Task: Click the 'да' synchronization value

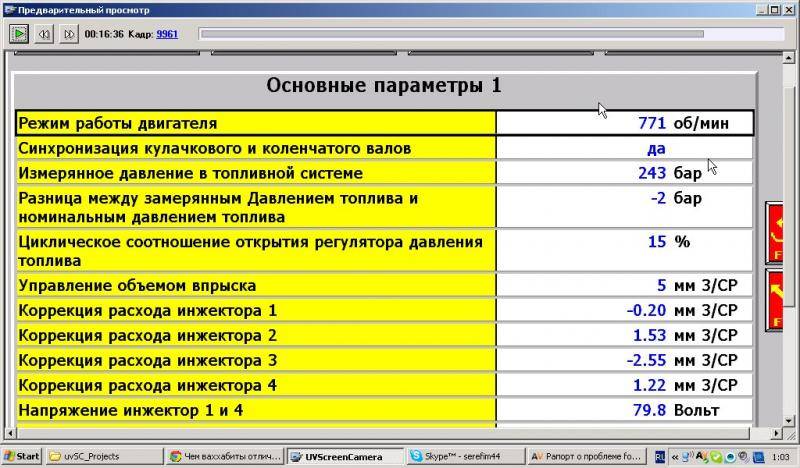Action: tap(656, 149)
